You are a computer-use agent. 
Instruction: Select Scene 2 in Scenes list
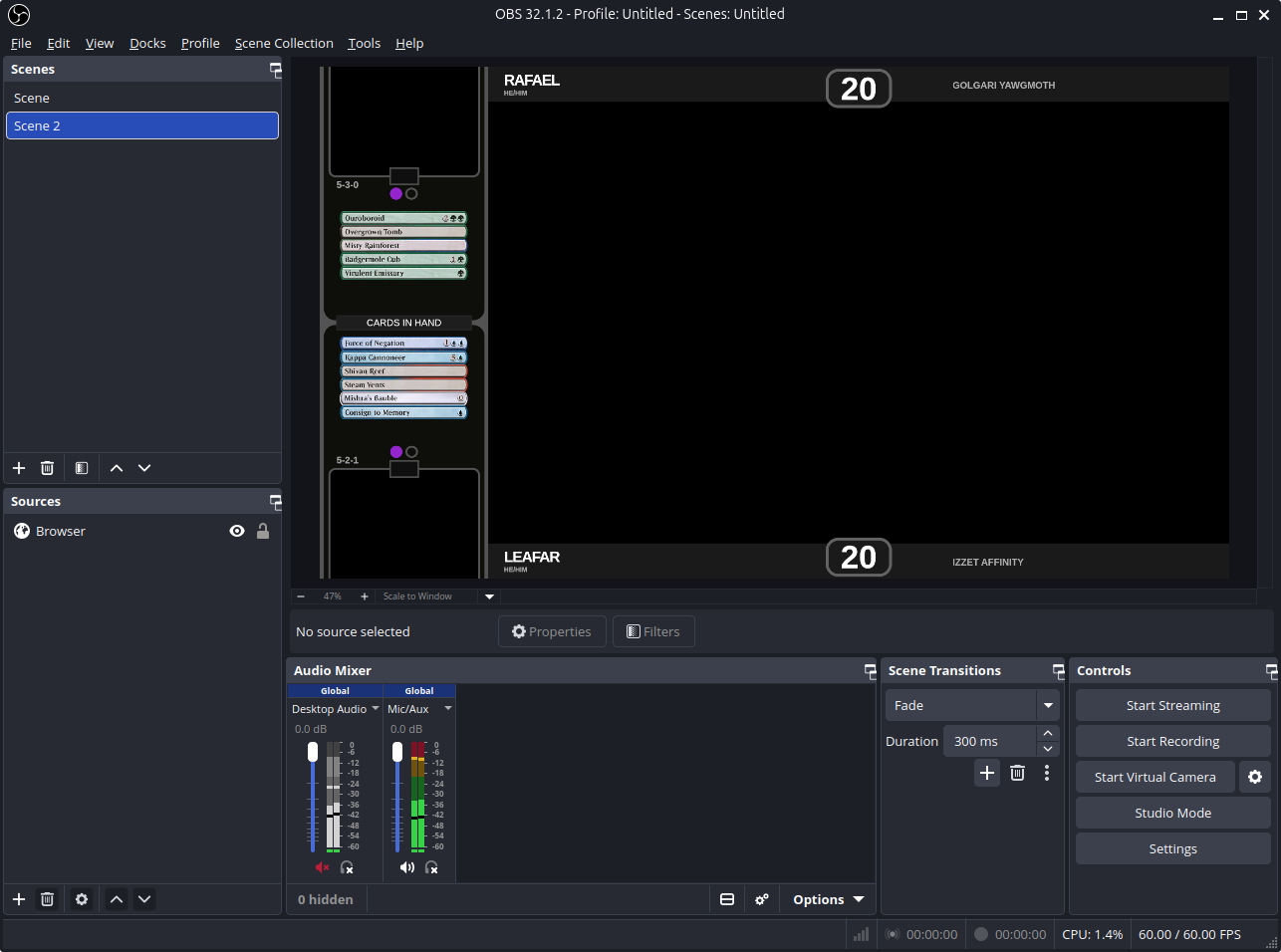pyautogui.click(x=142, y=125)
